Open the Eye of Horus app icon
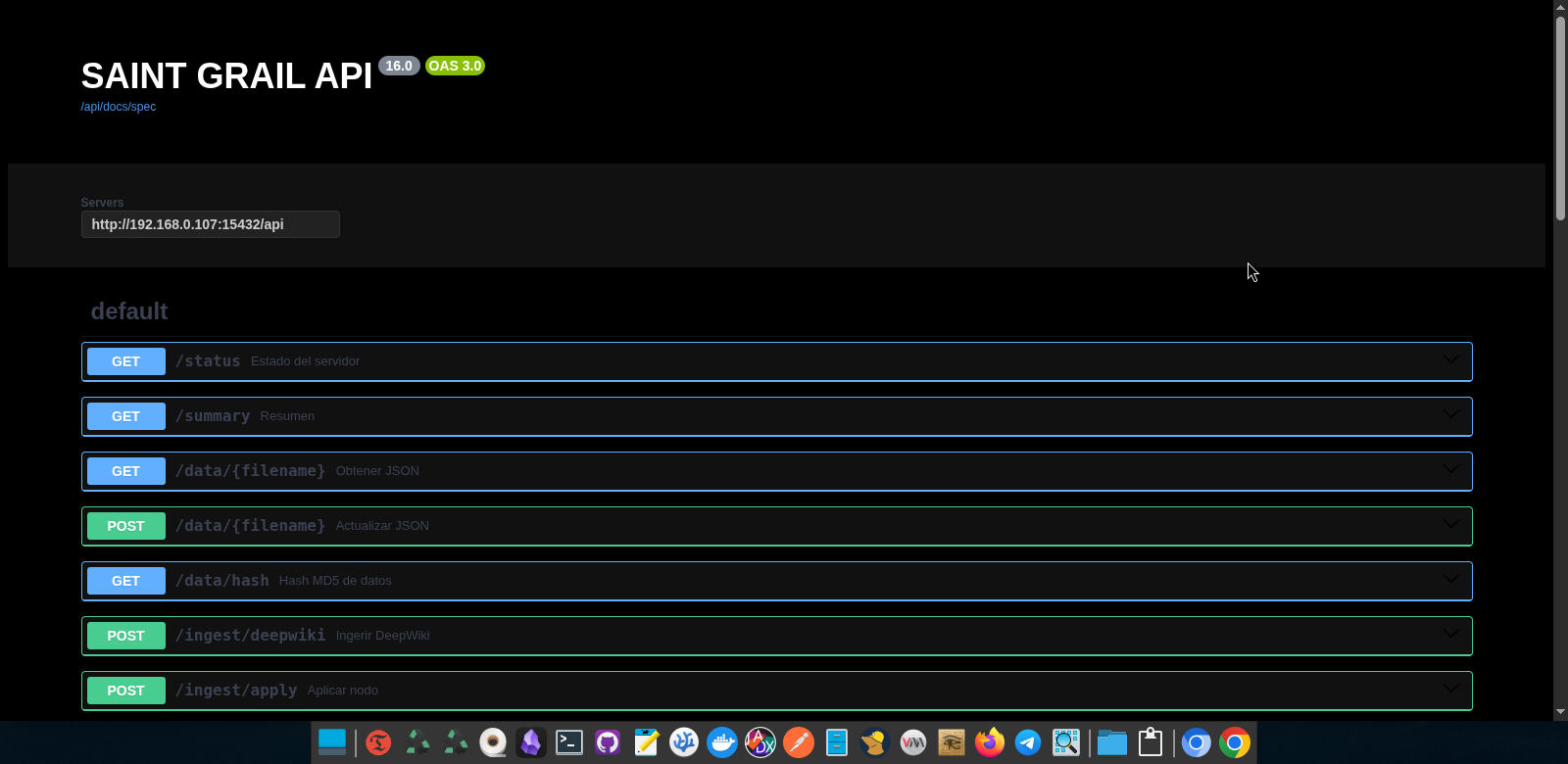The height and width of the screenshot is (764, 1568). [952, 742]
